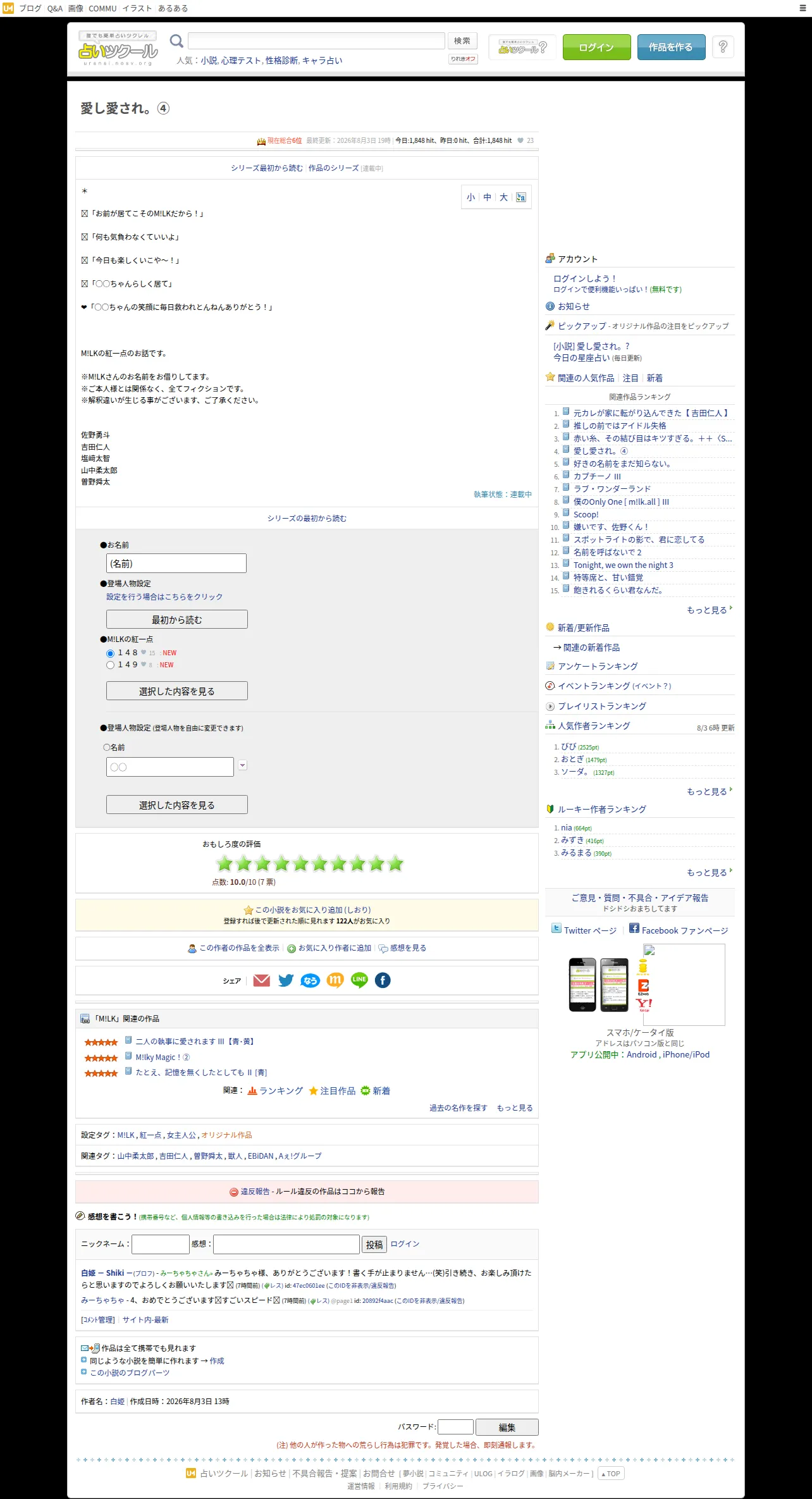Share via the Facebook icon
812x1499 pixels.
pos(383,980)
